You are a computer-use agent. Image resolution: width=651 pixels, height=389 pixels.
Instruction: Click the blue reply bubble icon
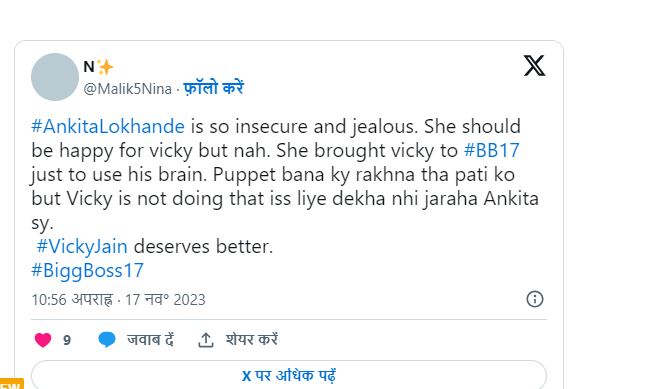click(107, 340)
